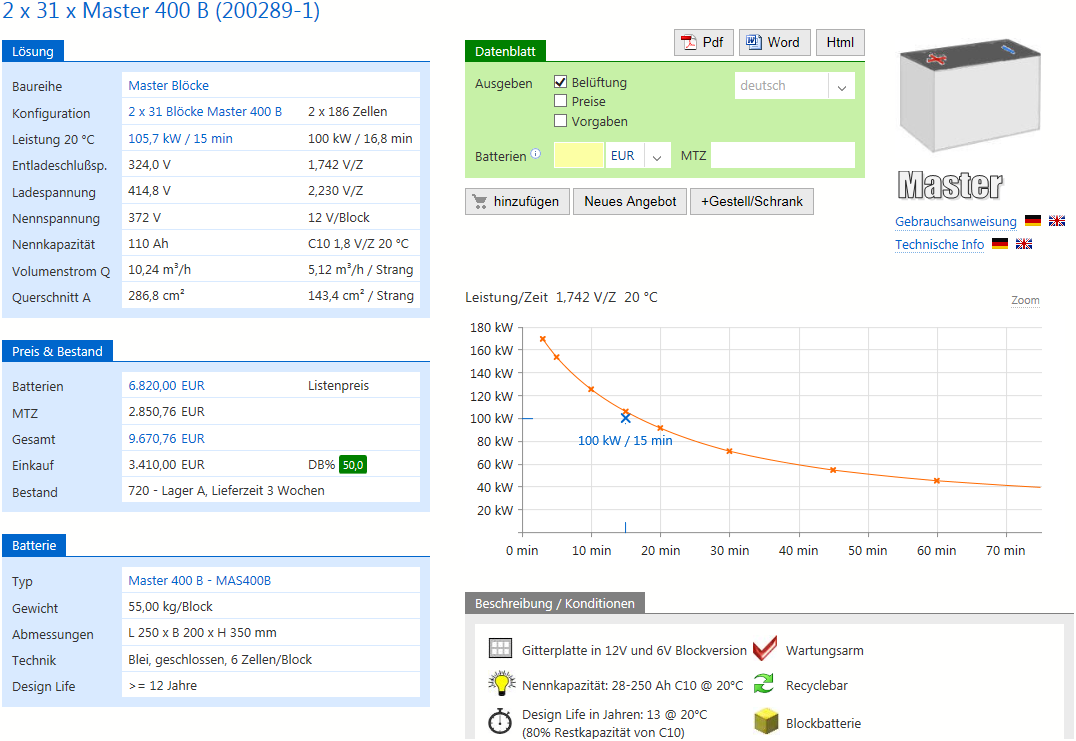
Task: Click the Zoom link above the chart
Action: click(1025, 301)
